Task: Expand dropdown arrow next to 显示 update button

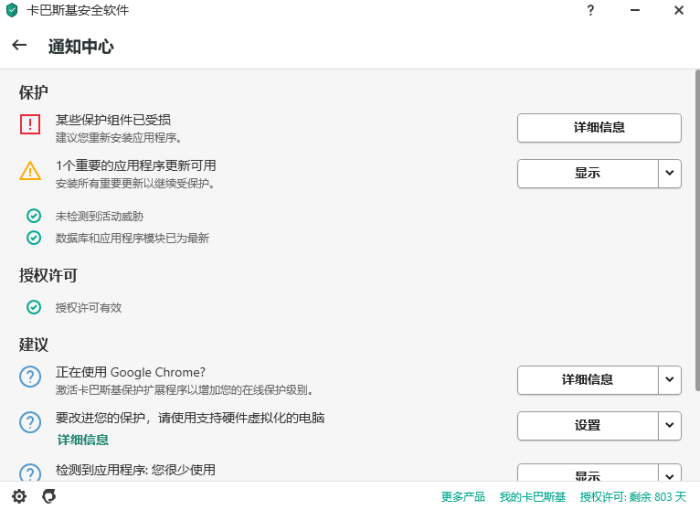Action: (670, 173)
